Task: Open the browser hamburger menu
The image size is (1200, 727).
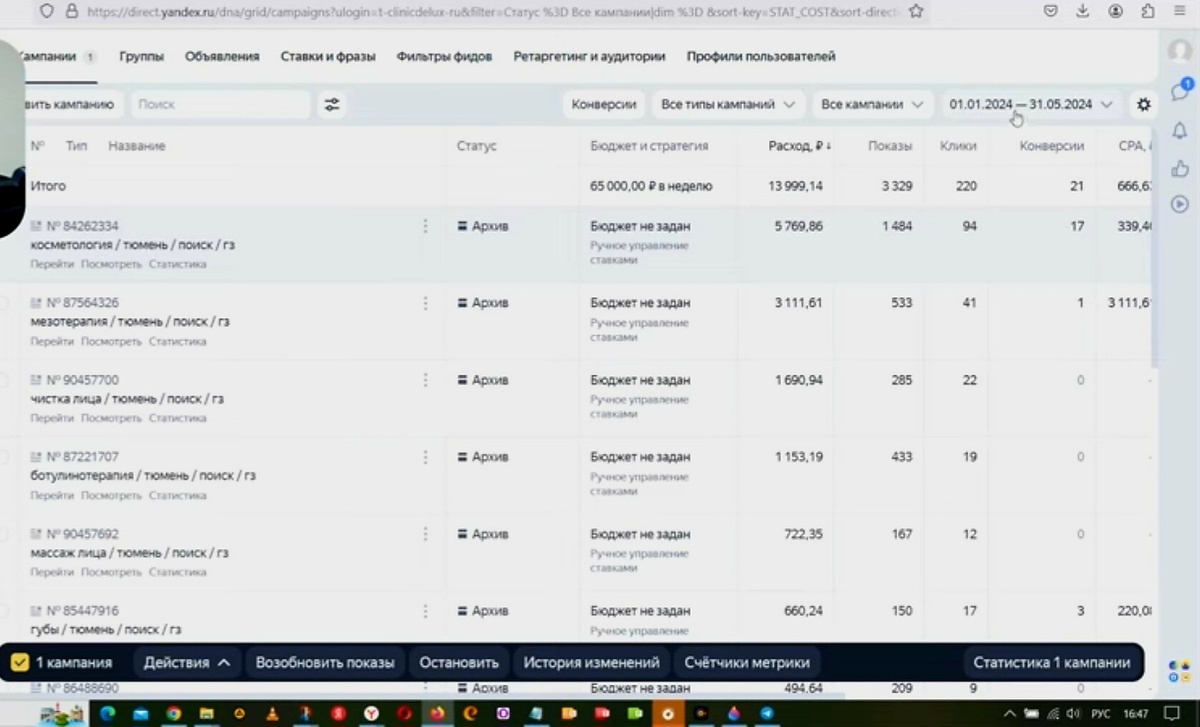Action: coord(1178,11)
